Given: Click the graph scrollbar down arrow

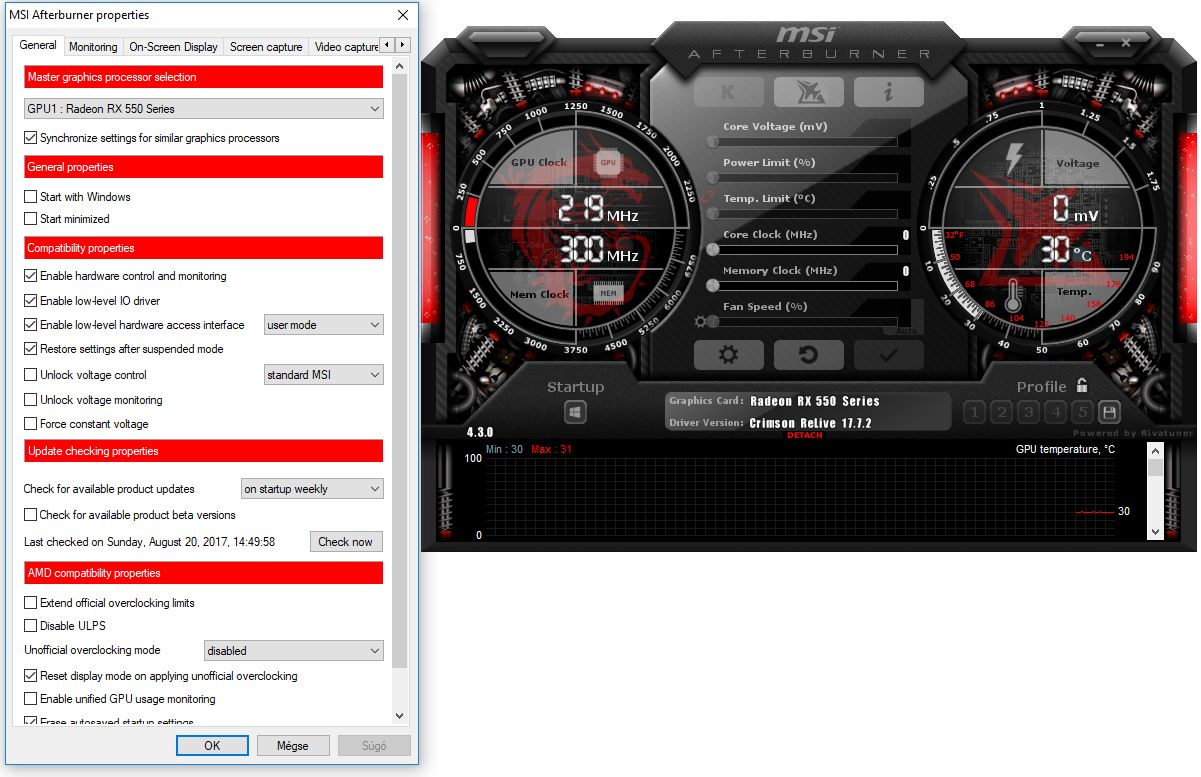Looking at the screenshot, I should (x=1155, y=533).
